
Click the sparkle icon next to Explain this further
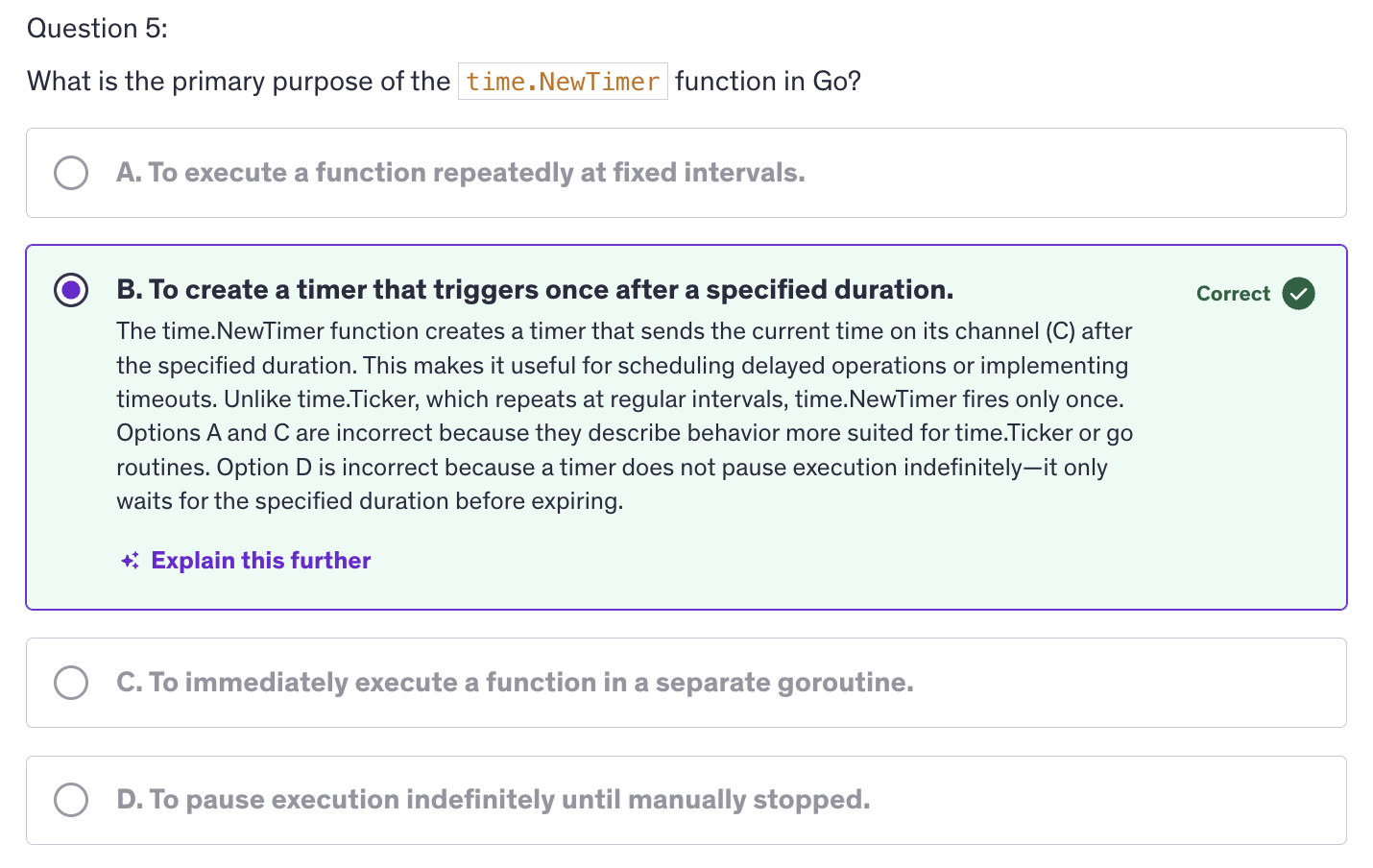(x=129, y=560)
